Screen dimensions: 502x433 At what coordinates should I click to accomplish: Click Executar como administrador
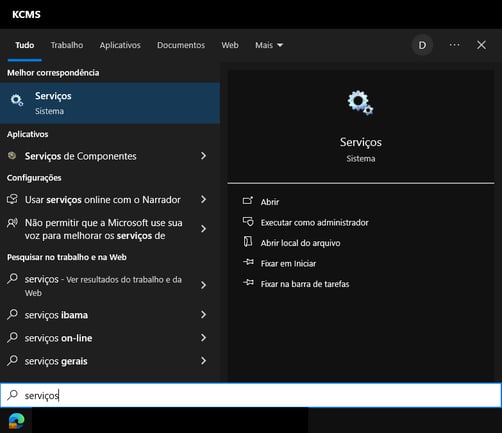tap(314, 223)
